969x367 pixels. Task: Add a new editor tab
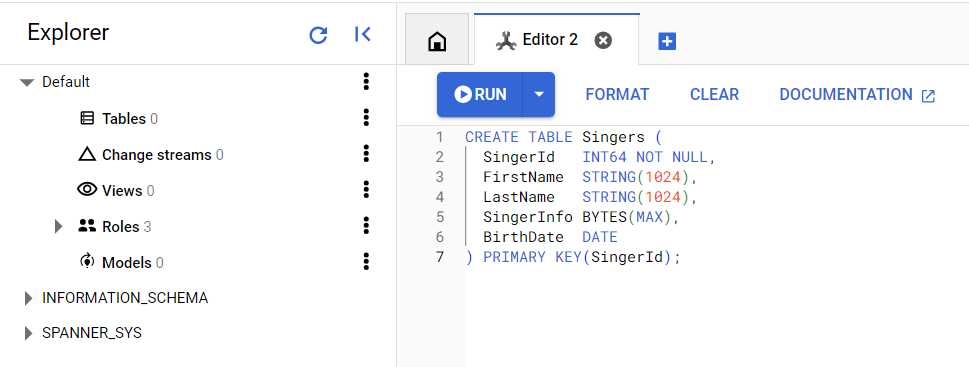click(x=667, y=41)
